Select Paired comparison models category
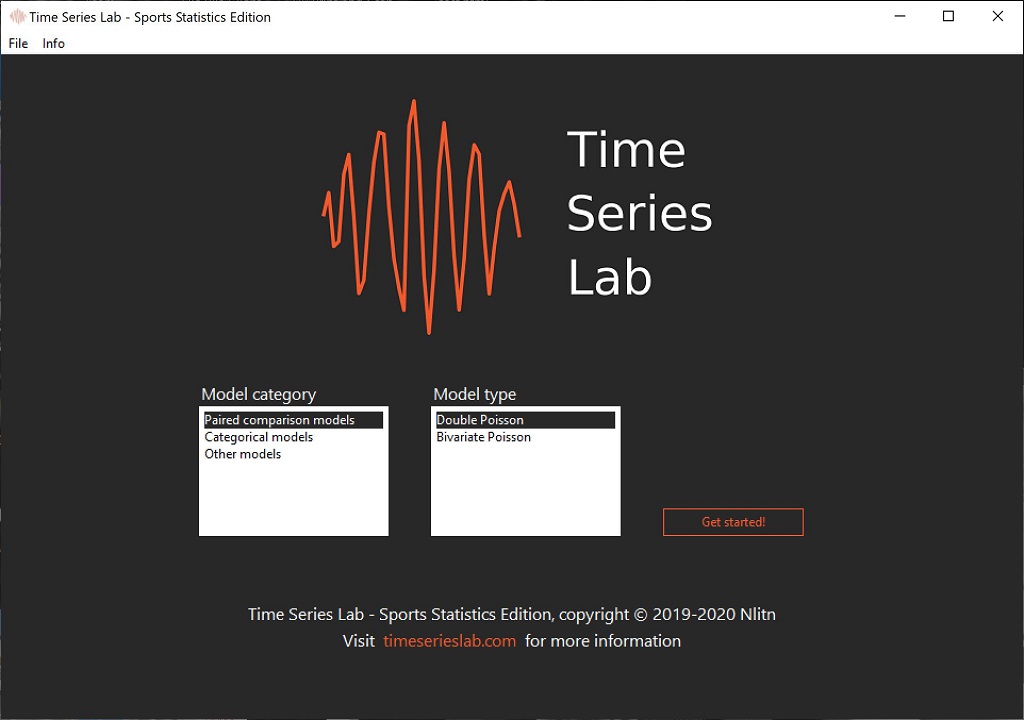This screenshot has height=720, width=1024. pyautogui.click(x=293, y=420)
